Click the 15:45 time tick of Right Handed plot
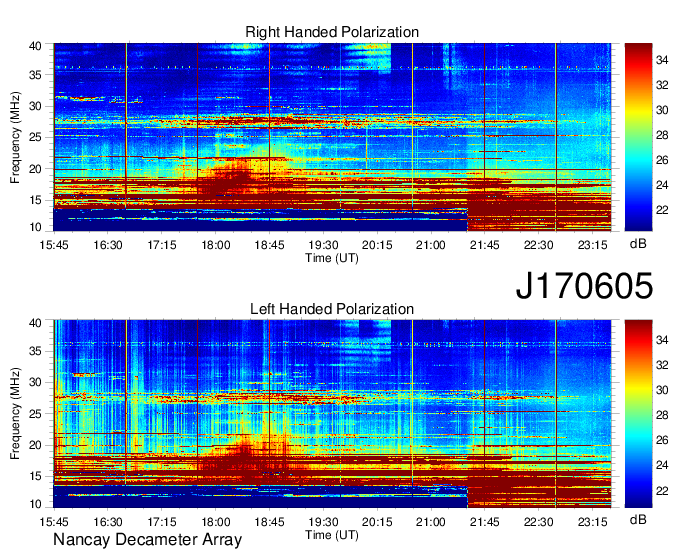This screenshot has height=552, width=680. (54, 245)
